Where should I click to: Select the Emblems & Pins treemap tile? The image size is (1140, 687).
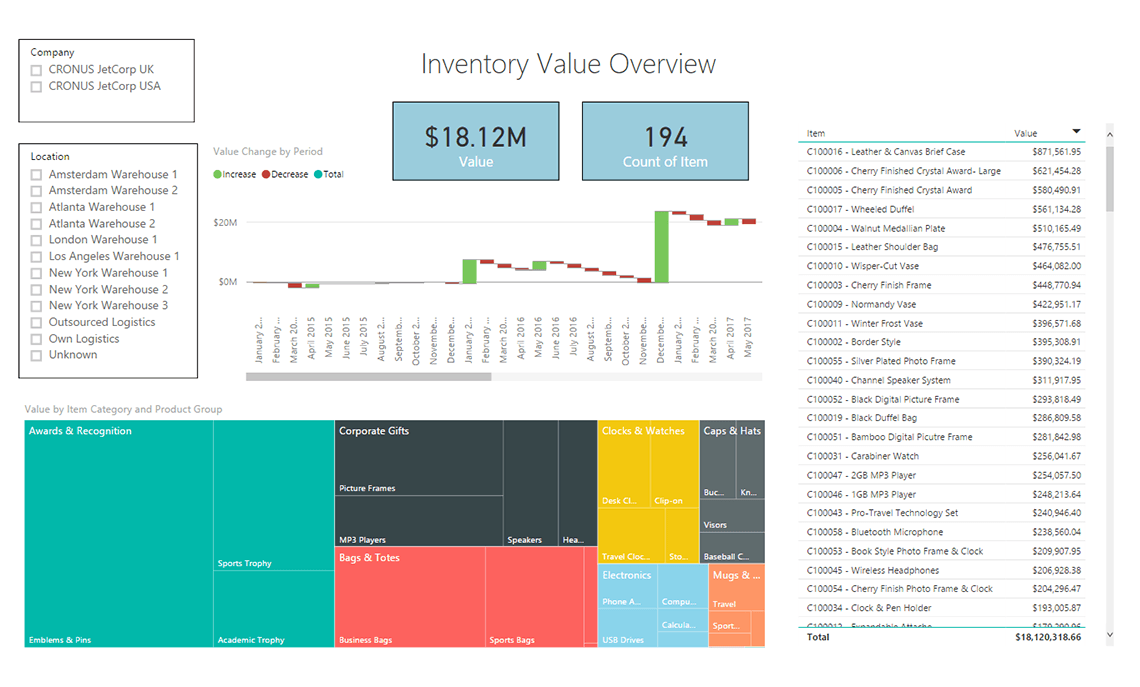click(x=119, y=534)
